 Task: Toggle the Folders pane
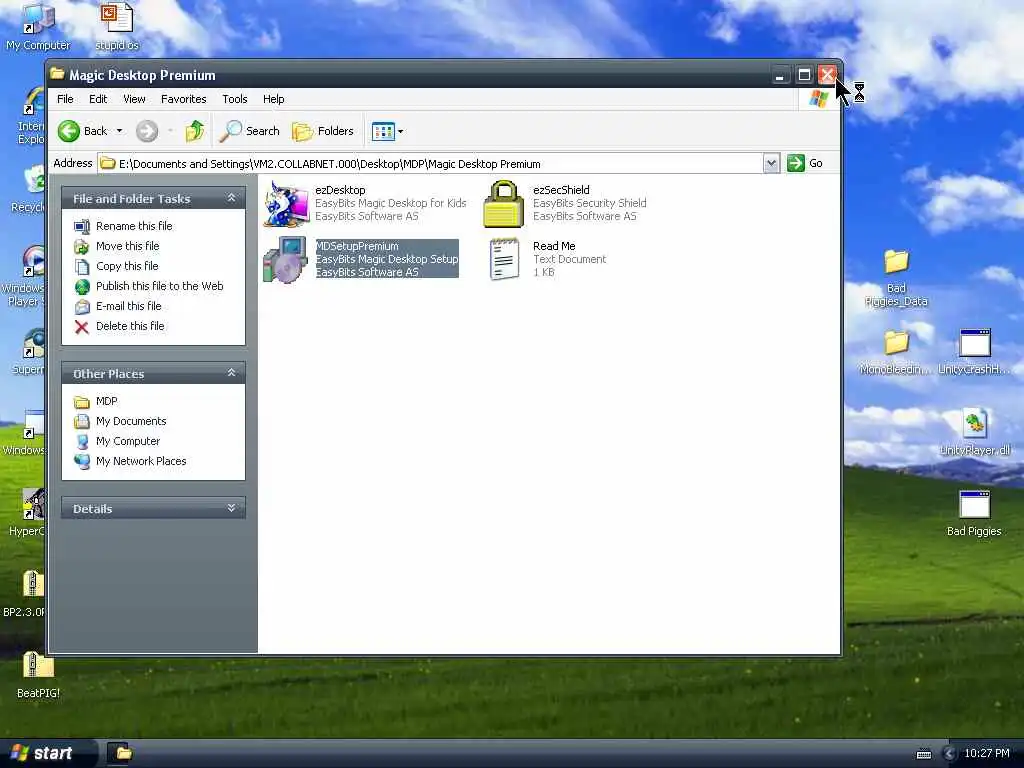tap(323, 131)
